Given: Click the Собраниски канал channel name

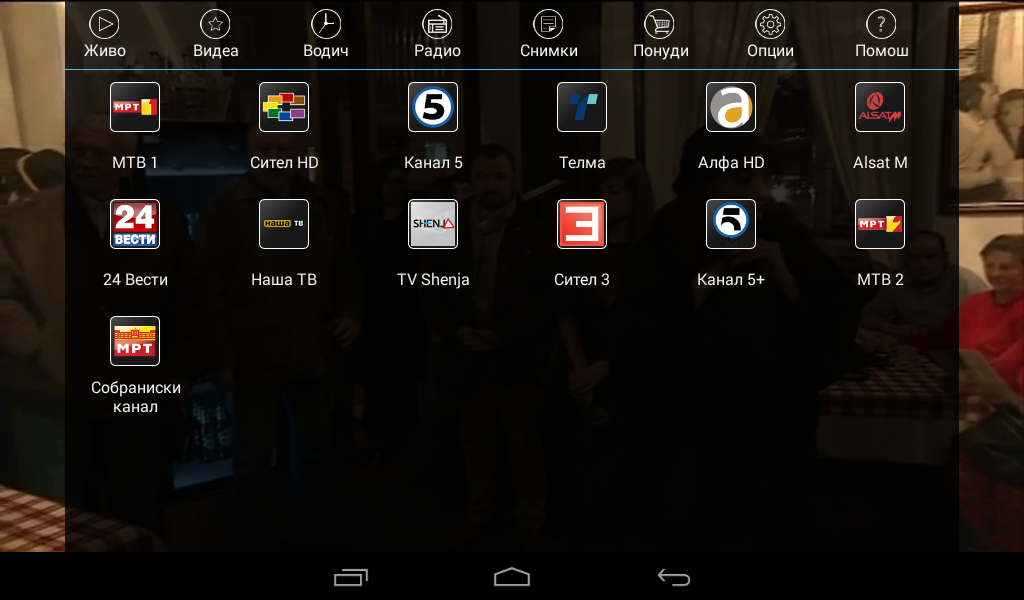Looking at the screenshot, I should click(135, 397).
